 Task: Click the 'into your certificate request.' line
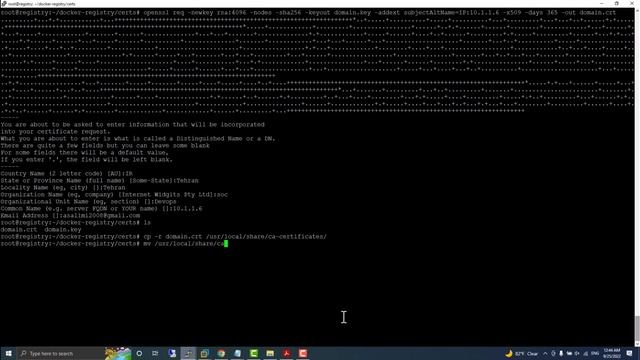[x=55, y=132]
